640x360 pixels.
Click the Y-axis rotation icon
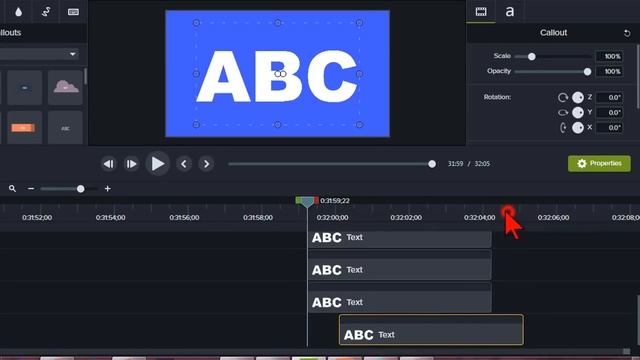point(563,113)
